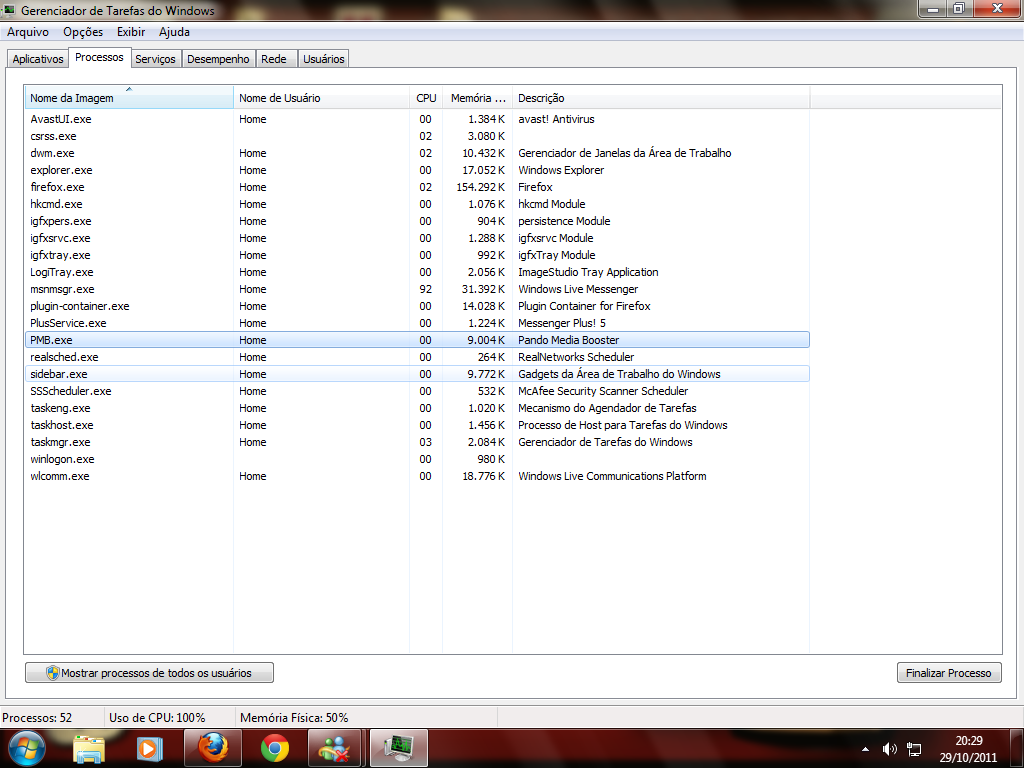Click Processos: 52 in status bar

click(x=37, y=717)
